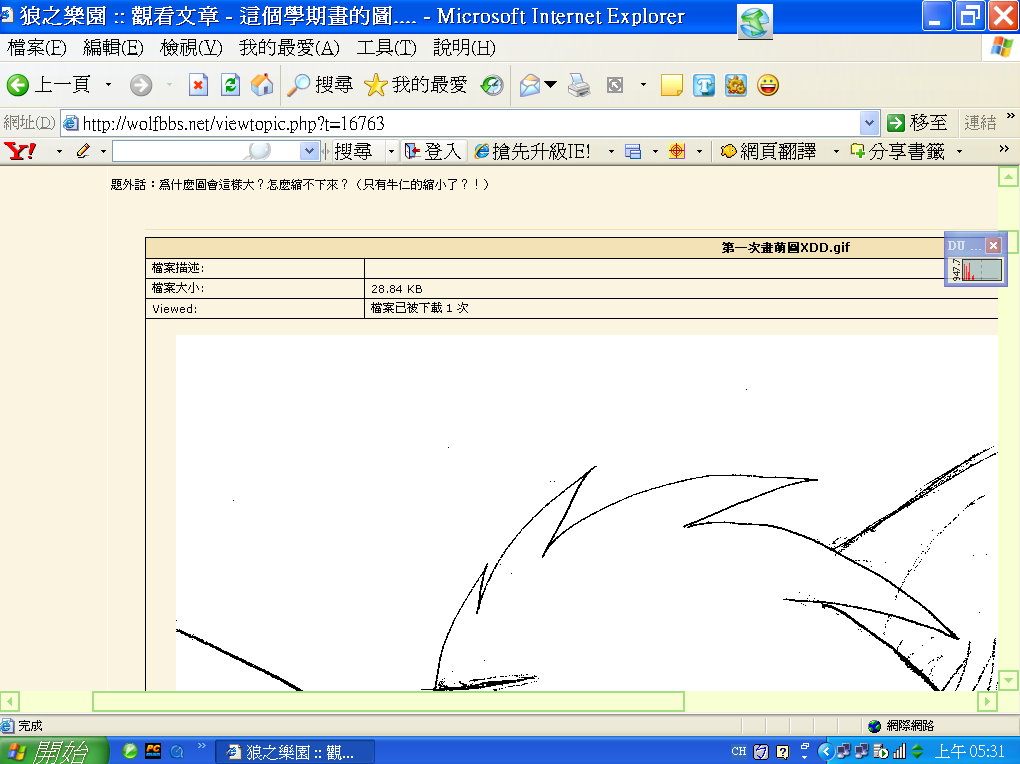
Task: Click the 我的最愛 Favorites star button
Action: click(x=416, y=86)
